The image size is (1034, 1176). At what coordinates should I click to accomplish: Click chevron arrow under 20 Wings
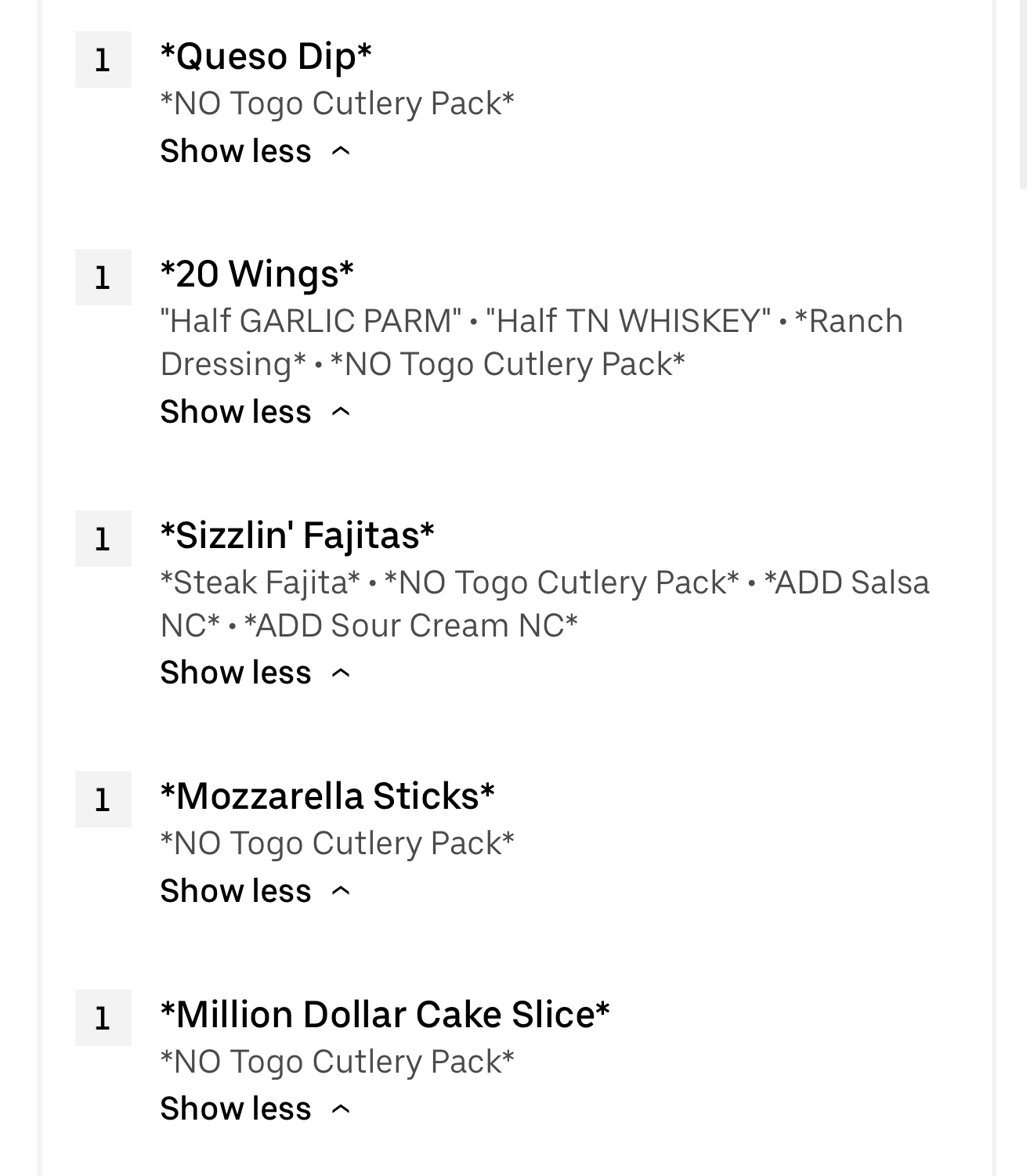point(341,412)
